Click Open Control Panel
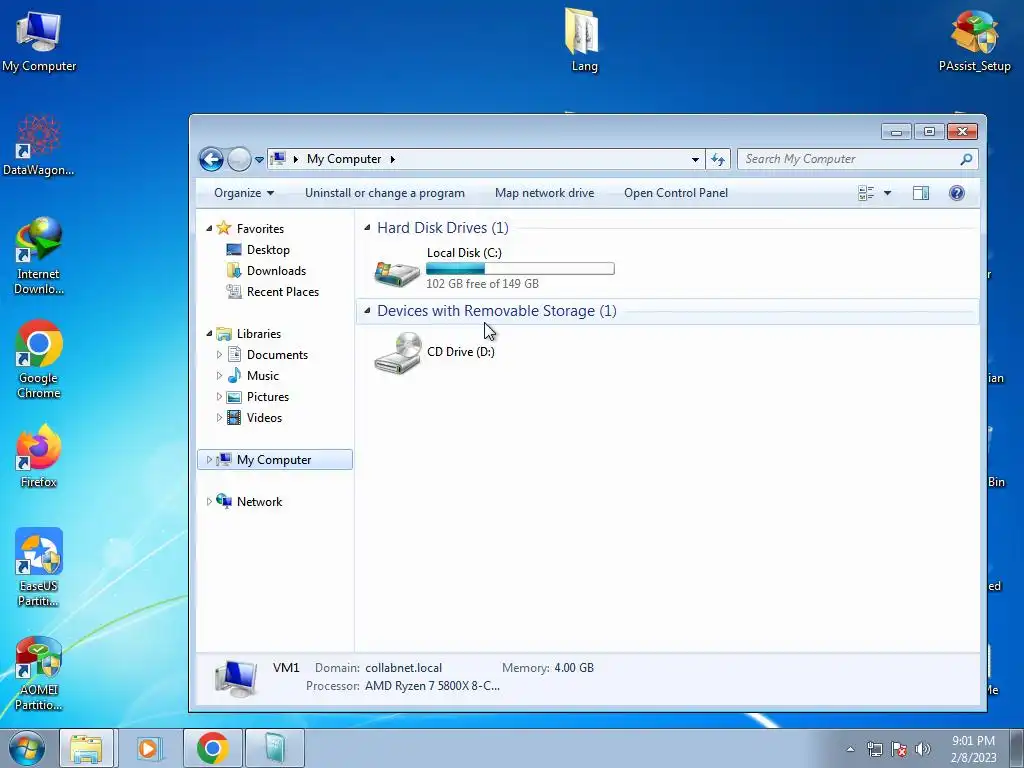The image size is (1024, 768). coord(676,193)
